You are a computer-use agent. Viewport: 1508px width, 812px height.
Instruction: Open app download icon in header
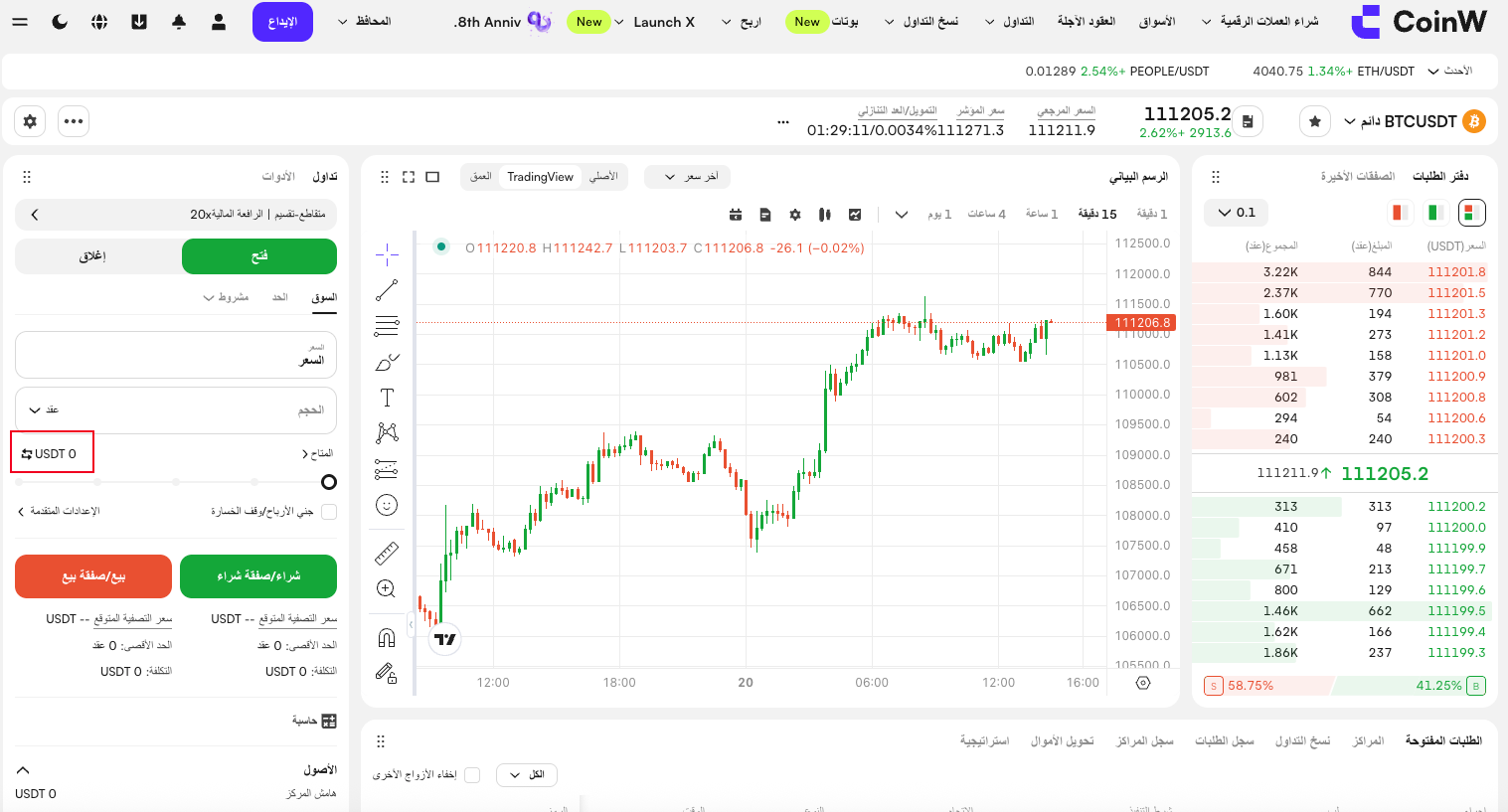click(139, 22)
